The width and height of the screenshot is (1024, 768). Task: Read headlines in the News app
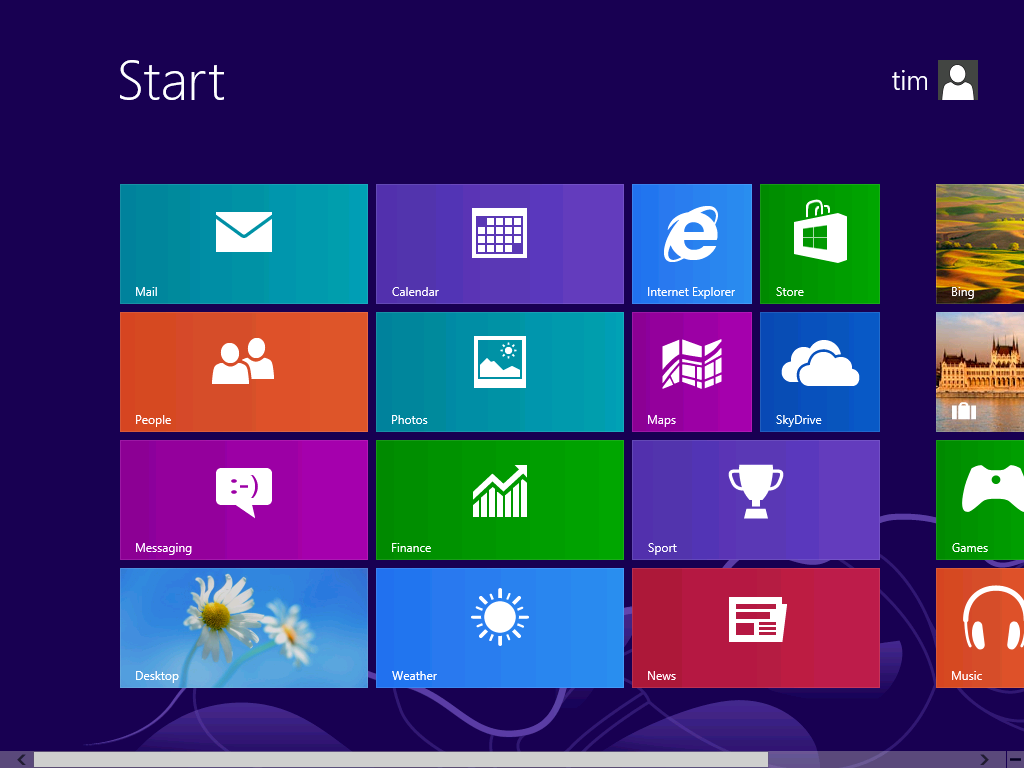(x=755, y=627)
